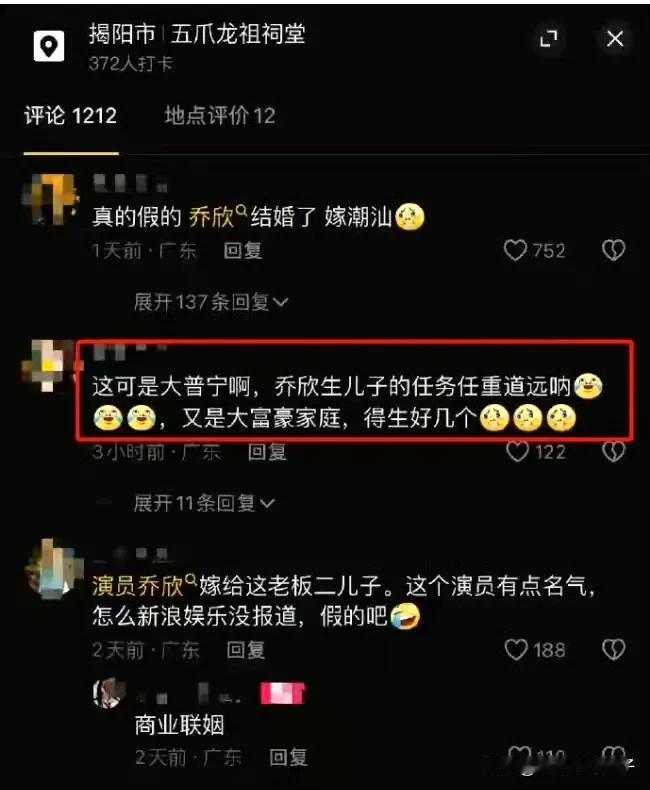The image size is (650, 790).
Task: Reply to the 商业联姻 comment
Action: 288,757
